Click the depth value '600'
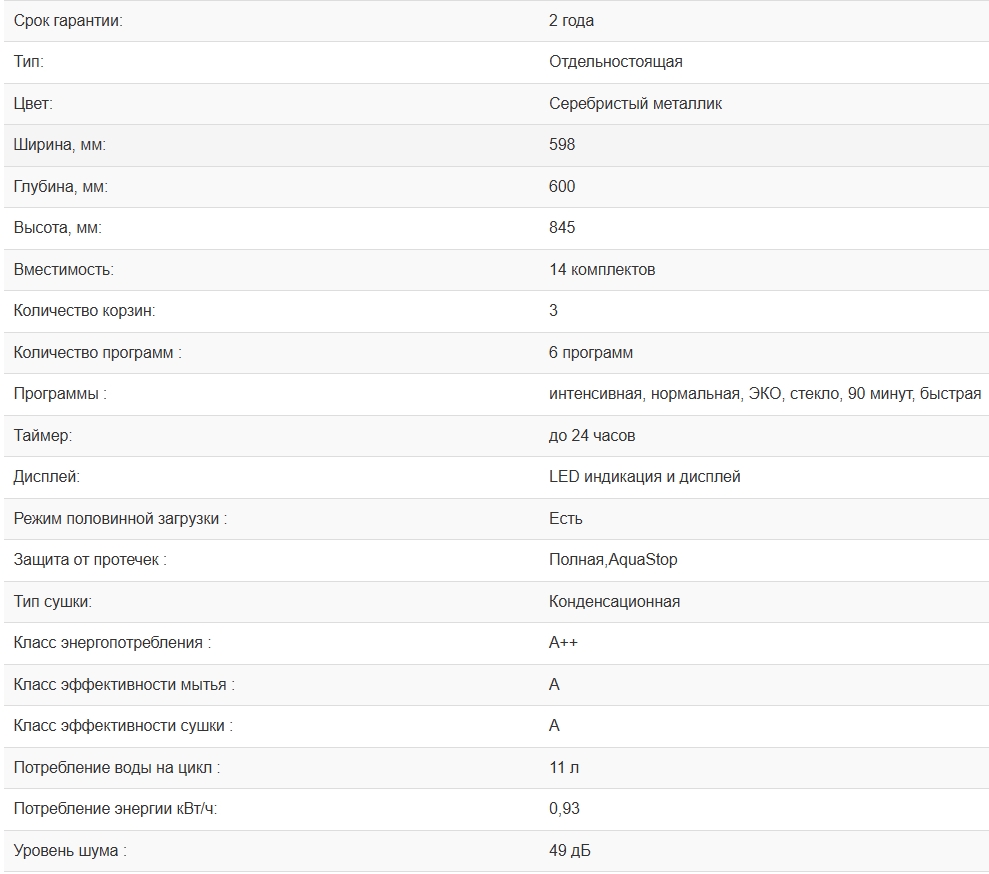 562,186
